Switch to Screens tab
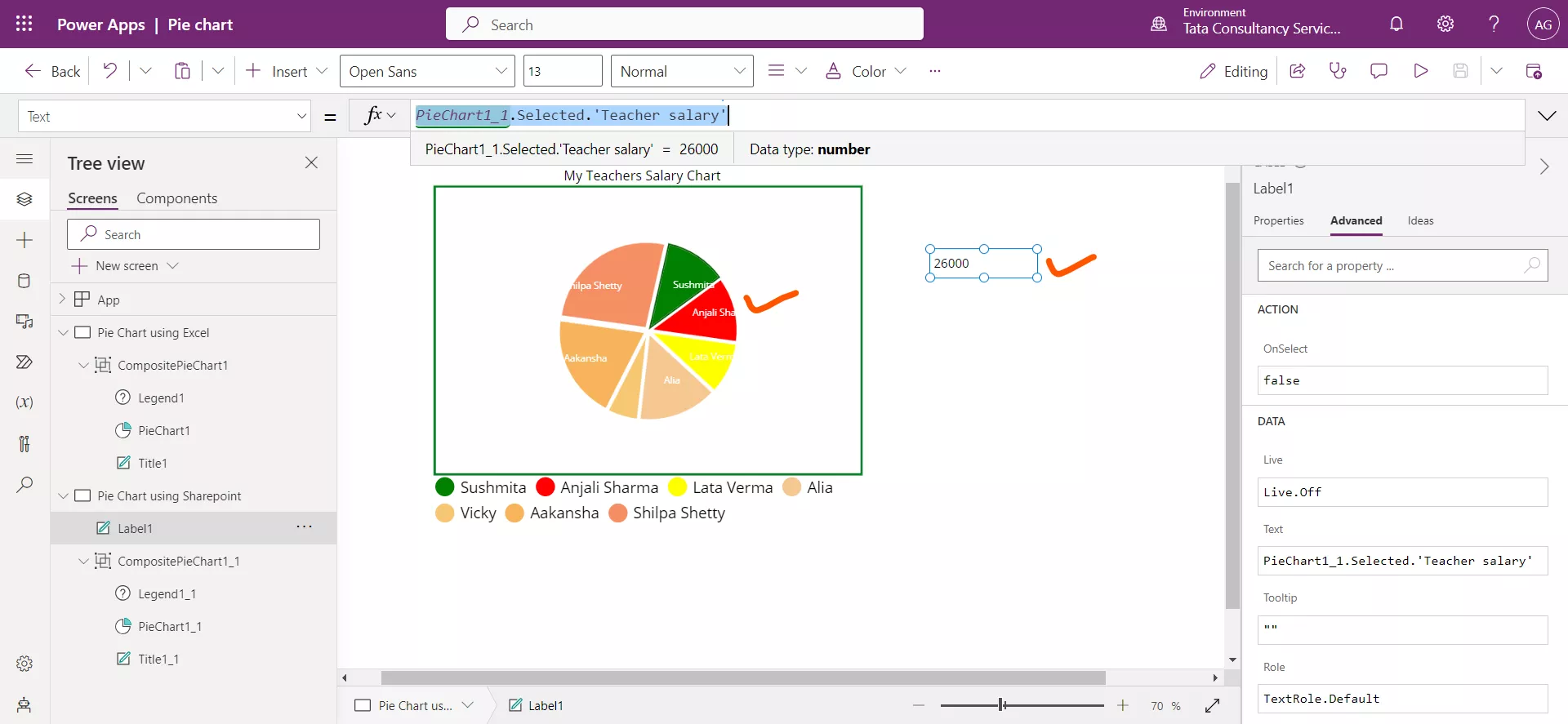The image size is (1568, 724). 92,198
